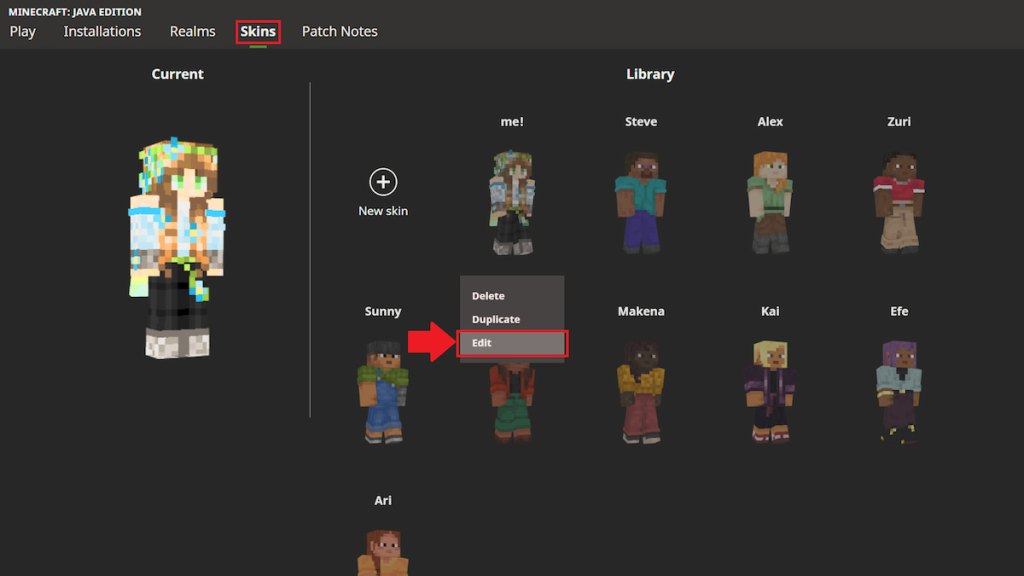Image resolution: width=1024 pixels, height=576 pixels.
Task: Click the 'Kai' skin name
Action: [x=770, y=312]
